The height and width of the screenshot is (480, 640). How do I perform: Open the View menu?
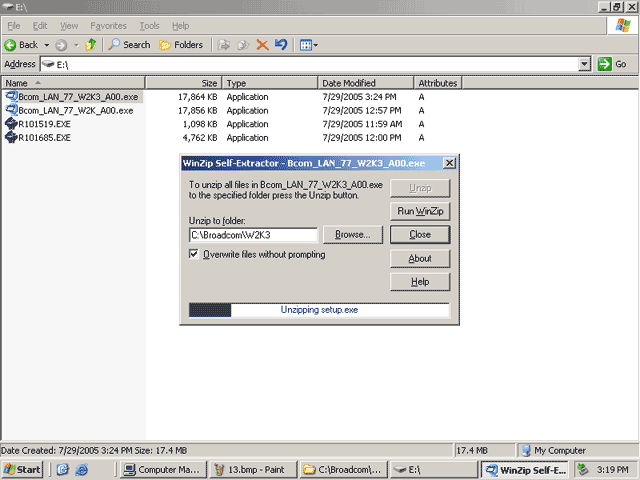coord(69,26)
